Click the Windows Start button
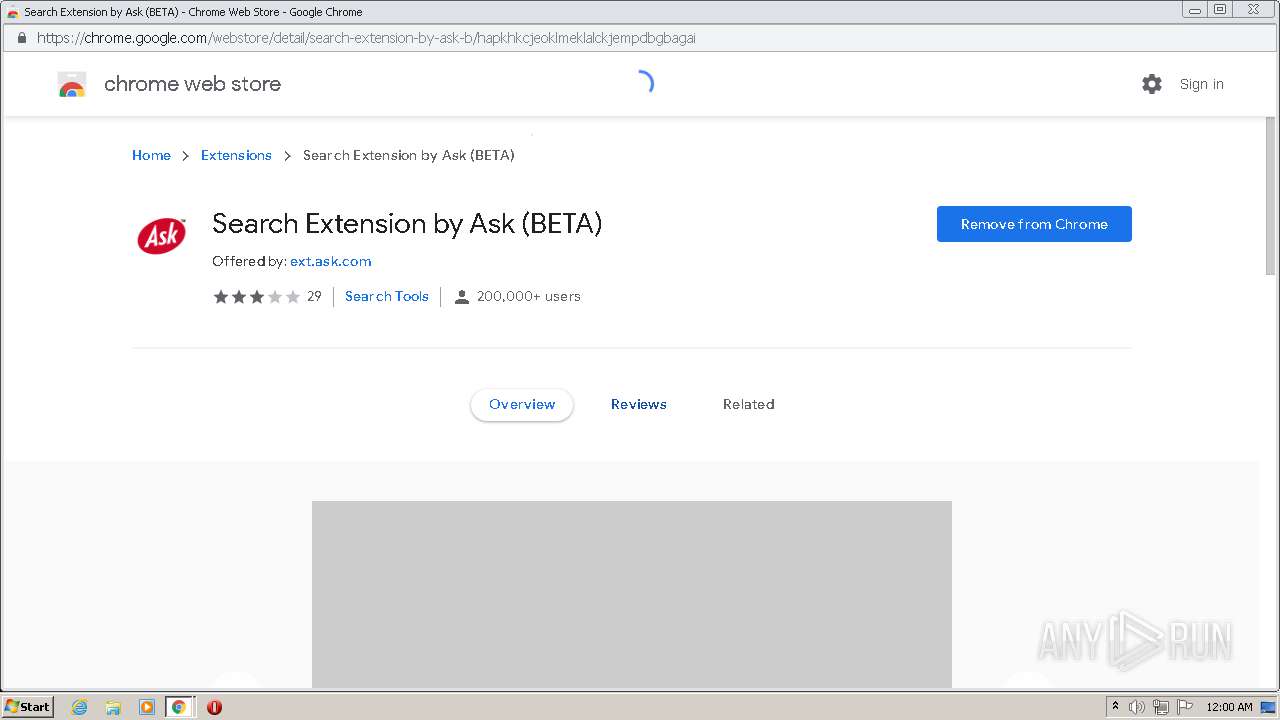This screenshot has height=720, width=1280. 27,706
